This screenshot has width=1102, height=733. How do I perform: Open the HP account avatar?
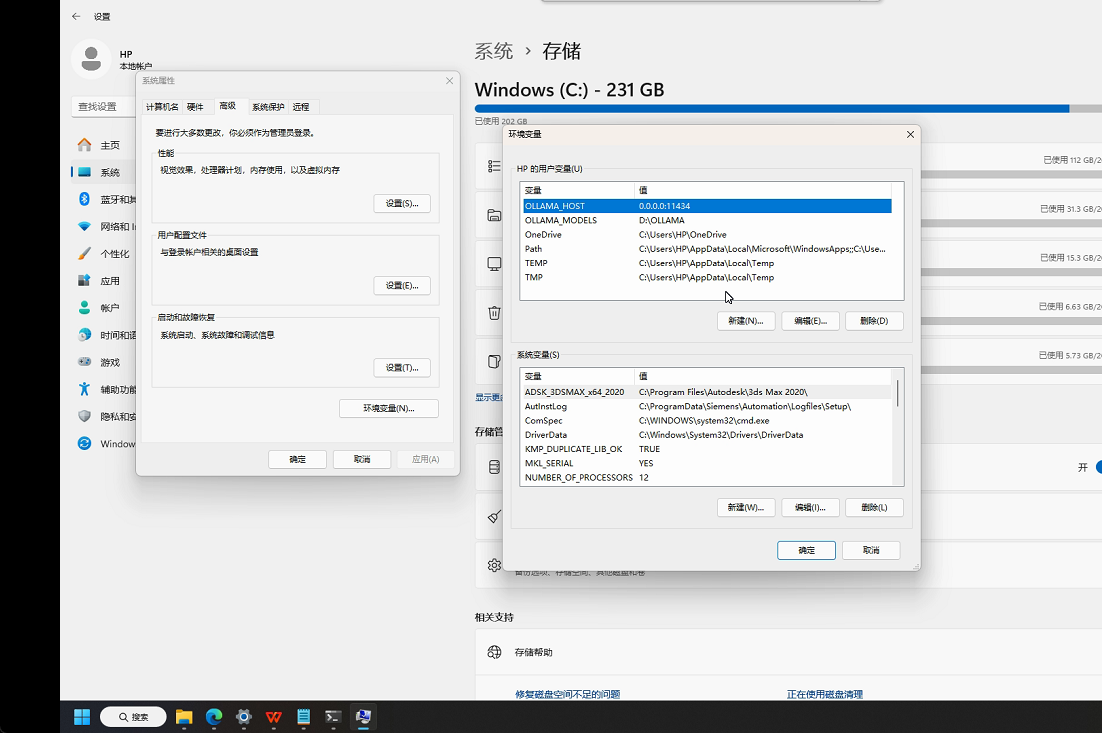tap(91, 59)
